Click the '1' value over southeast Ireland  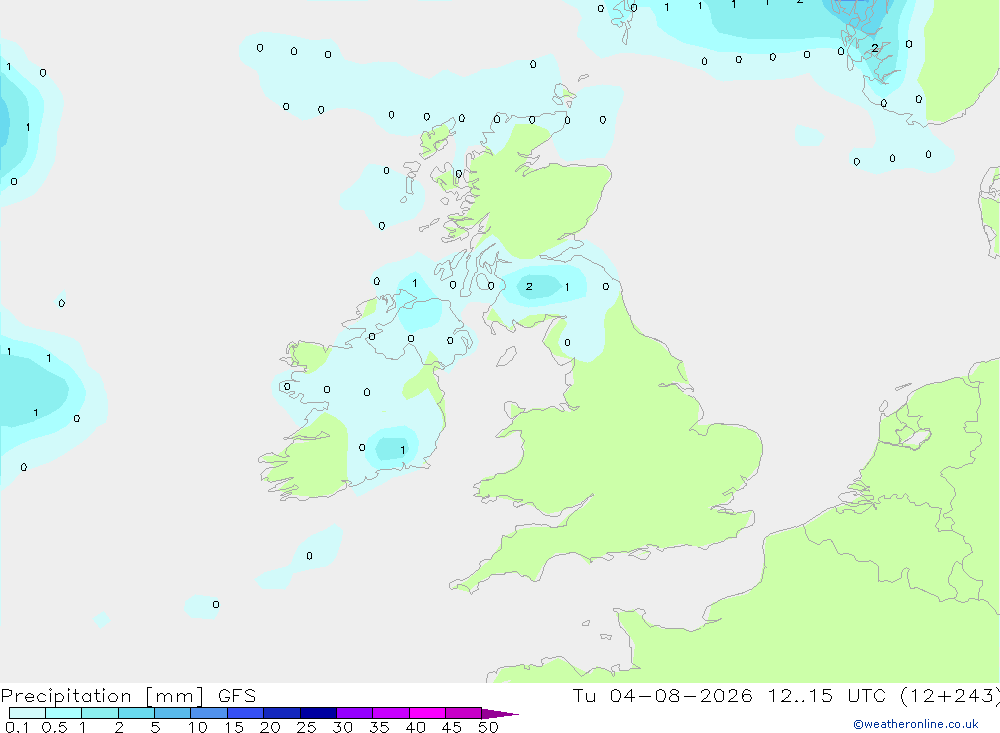pos(402,450)
